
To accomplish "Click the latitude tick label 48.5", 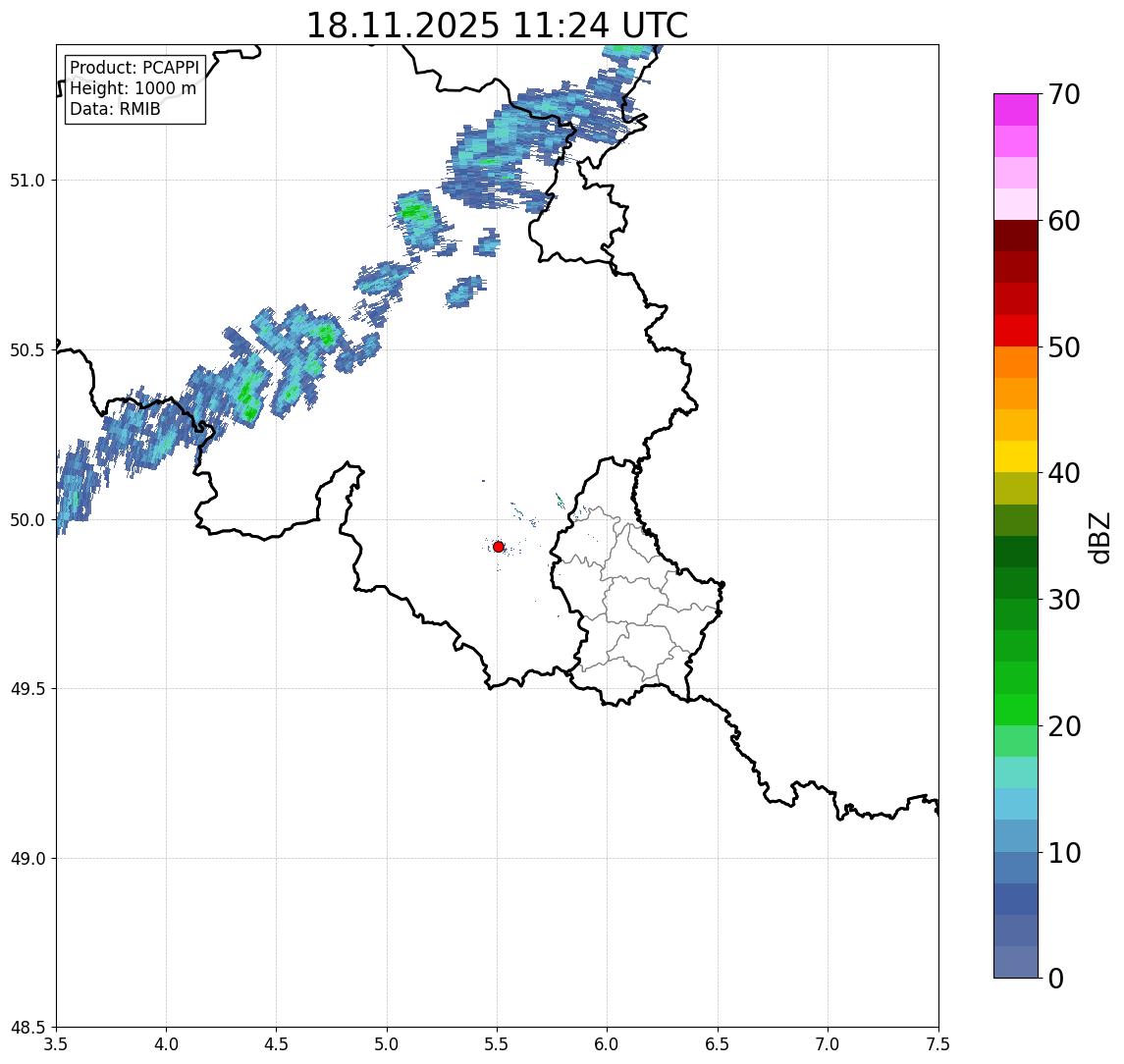I will coord(27,1028).
